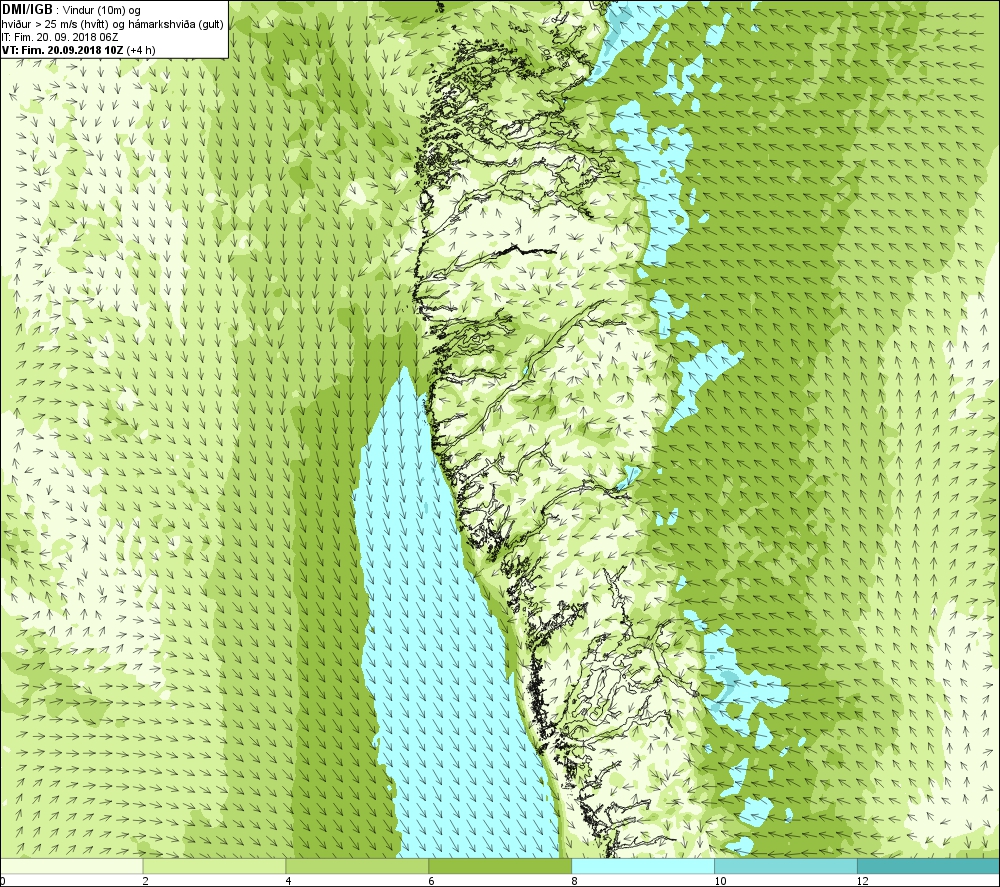Click the 10–12 m/s teal legend swatch

pos(786,866)
